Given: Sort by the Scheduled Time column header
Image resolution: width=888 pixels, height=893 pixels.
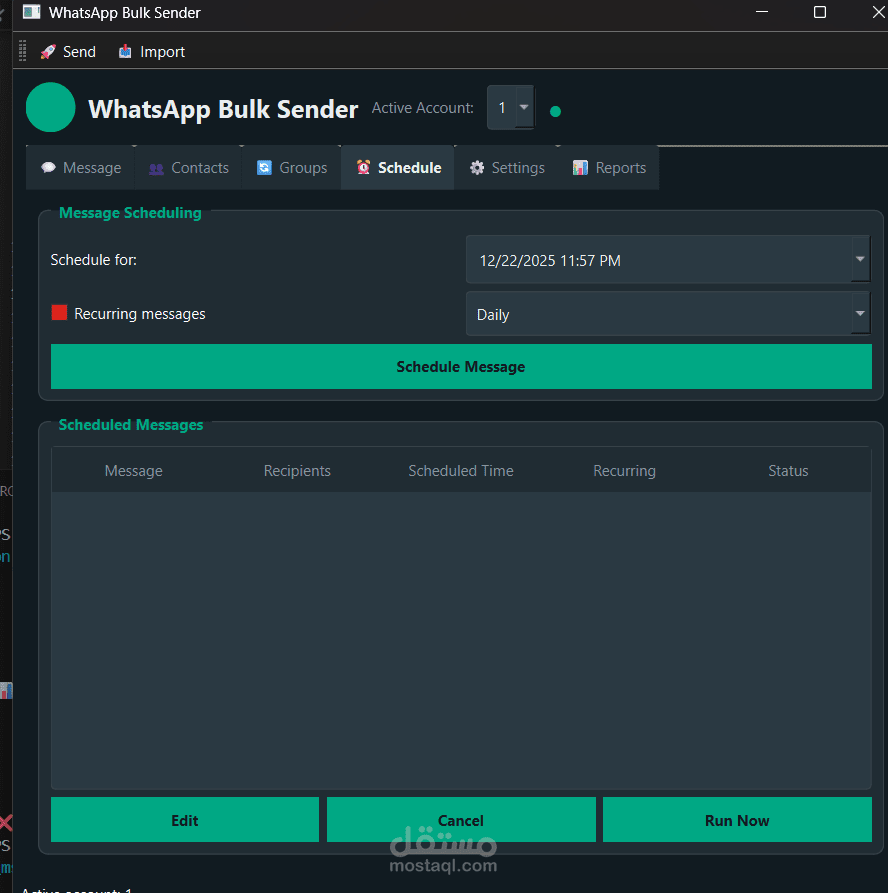Looking at the screenshot, I should [461, 471].
